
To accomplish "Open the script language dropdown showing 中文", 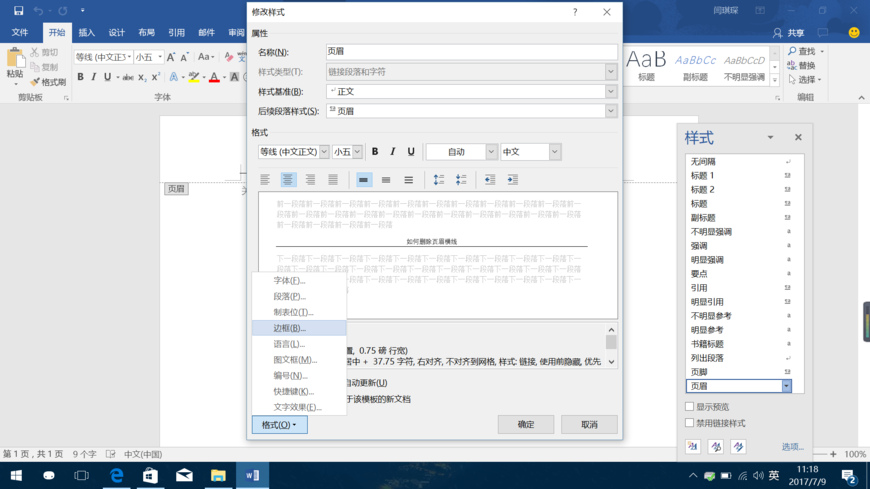I will 554,152.
